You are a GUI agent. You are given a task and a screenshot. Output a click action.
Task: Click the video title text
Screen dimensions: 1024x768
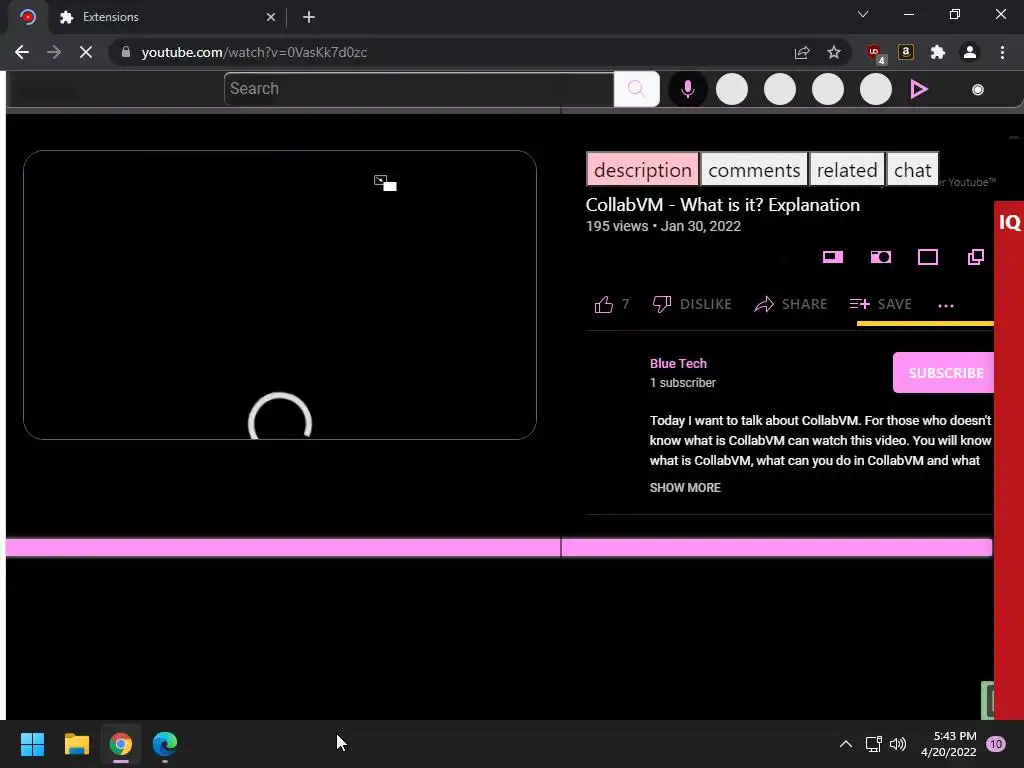tap(722, 204)
